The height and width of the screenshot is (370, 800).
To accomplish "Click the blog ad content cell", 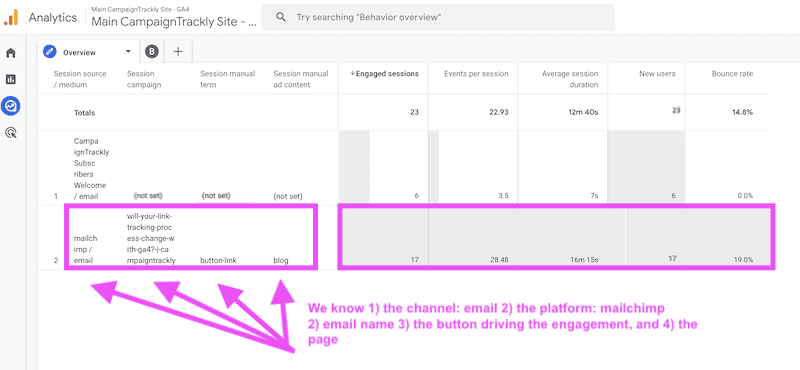I will point(281,260).
